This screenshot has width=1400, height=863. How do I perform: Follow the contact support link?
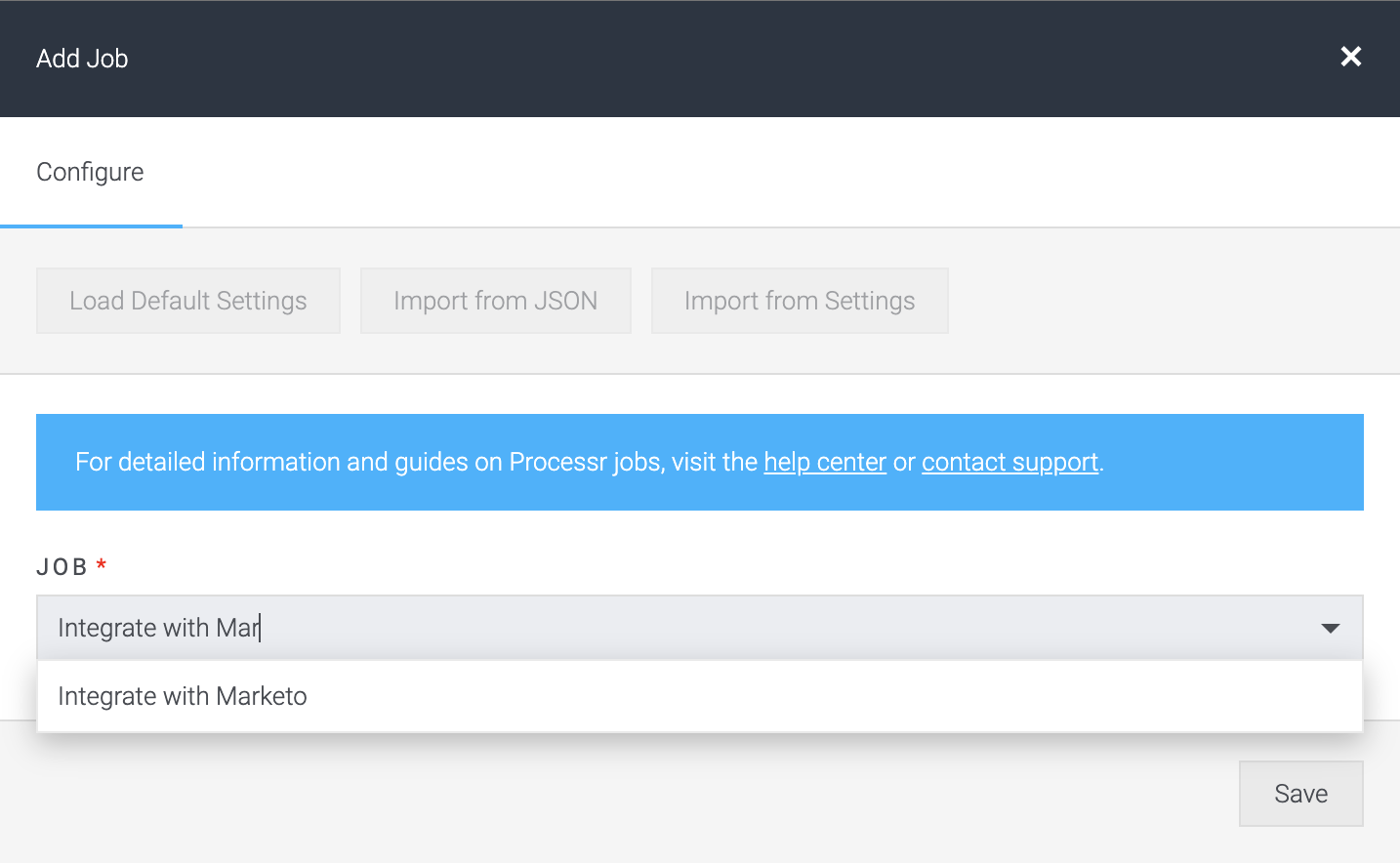(x=1009, y=462)
